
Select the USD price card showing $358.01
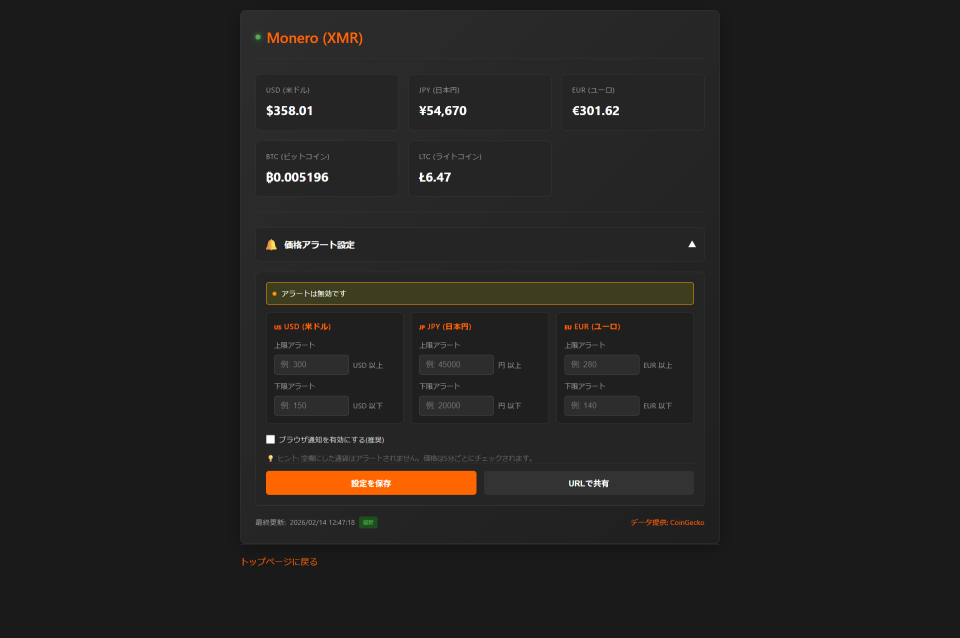(326, 102)
